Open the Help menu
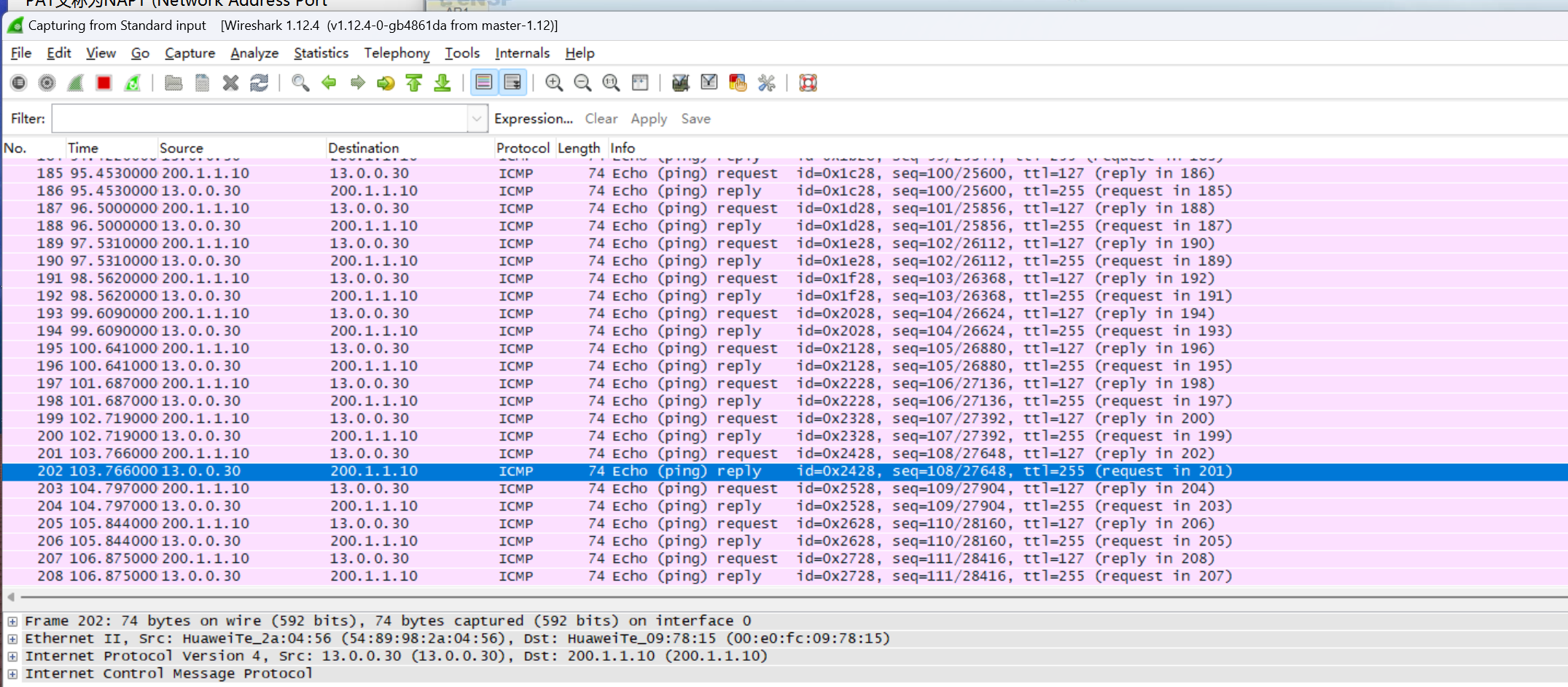 (580, 53)
